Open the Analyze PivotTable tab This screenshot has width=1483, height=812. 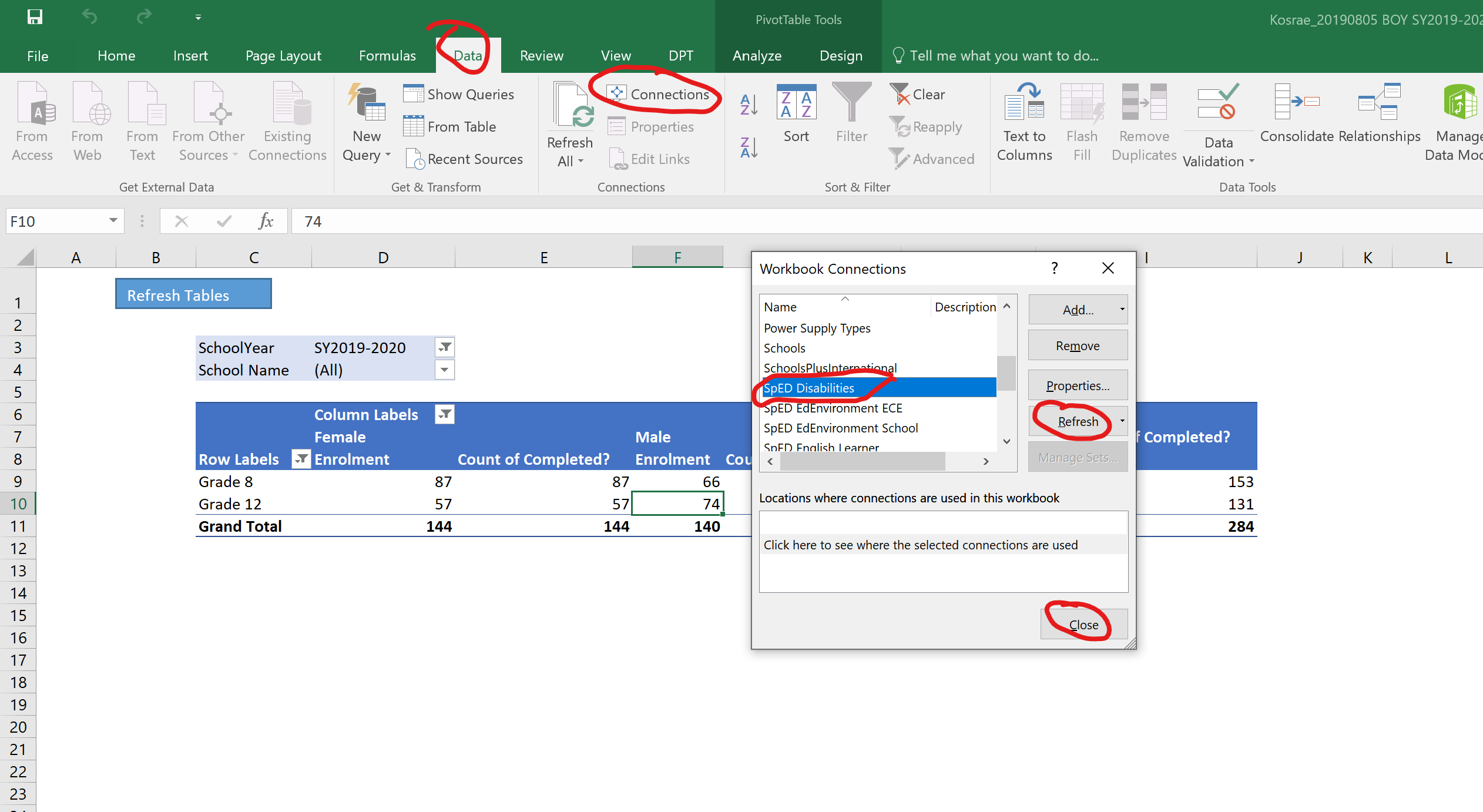757,56
